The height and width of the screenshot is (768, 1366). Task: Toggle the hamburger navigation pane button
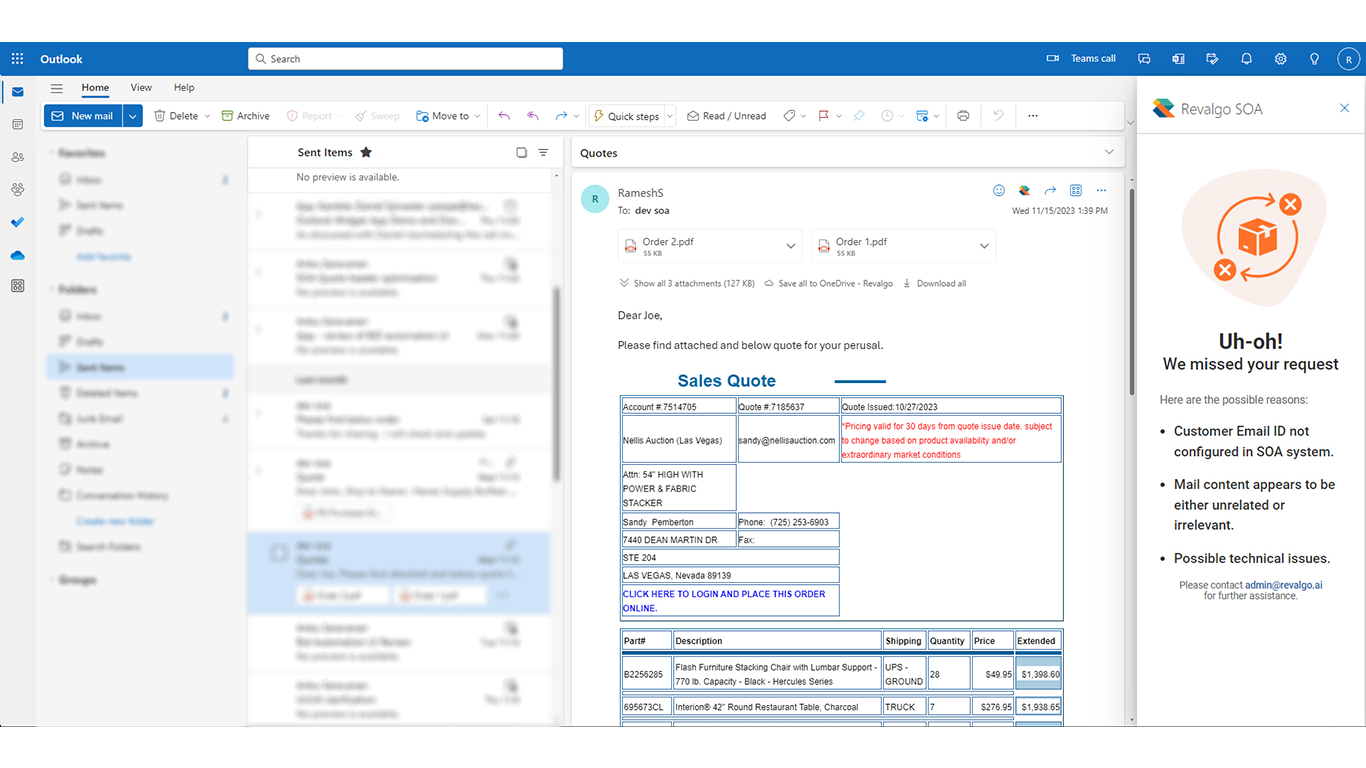pyautogui.click(x=57, y=88)
